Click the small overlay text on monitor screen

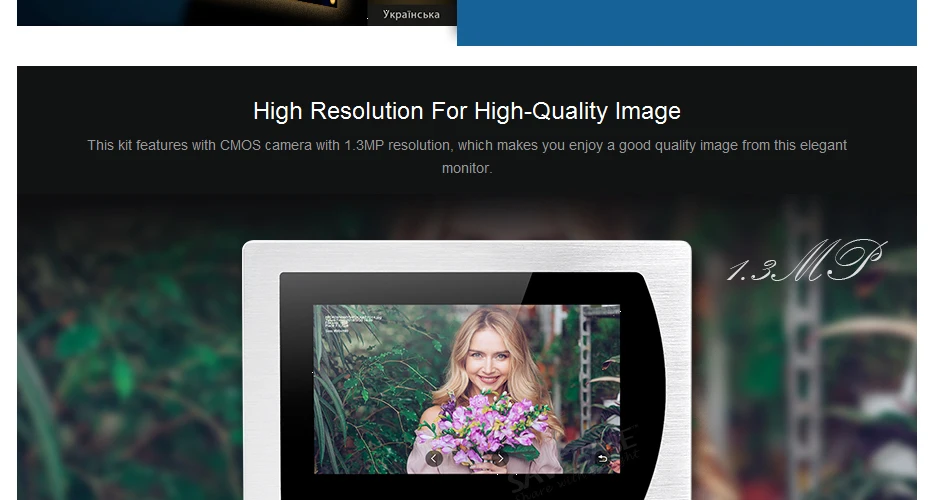pos(353,324)
